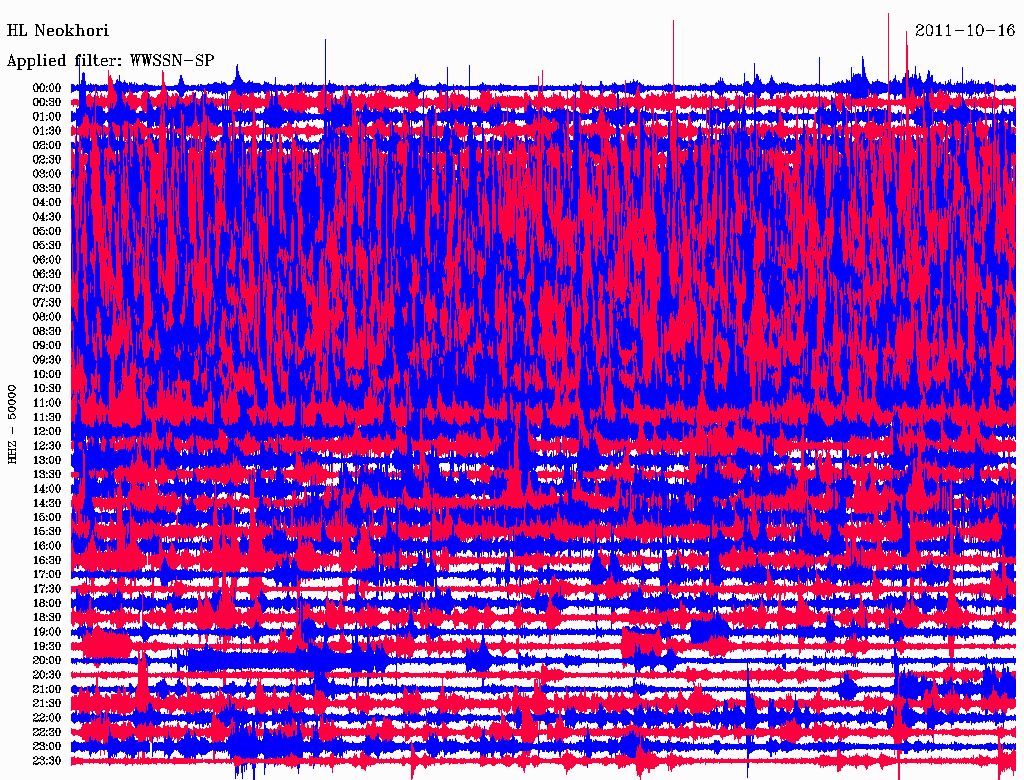
Task: Click the 01:00 time label
Action: coord(47,116)
